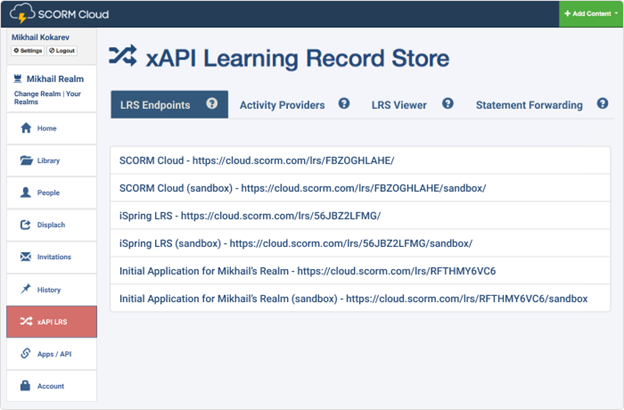Image resolution: width=624 pixels, height=410 pixels.
Task: Follow the Change Realm link
Action: click(35, 93)
